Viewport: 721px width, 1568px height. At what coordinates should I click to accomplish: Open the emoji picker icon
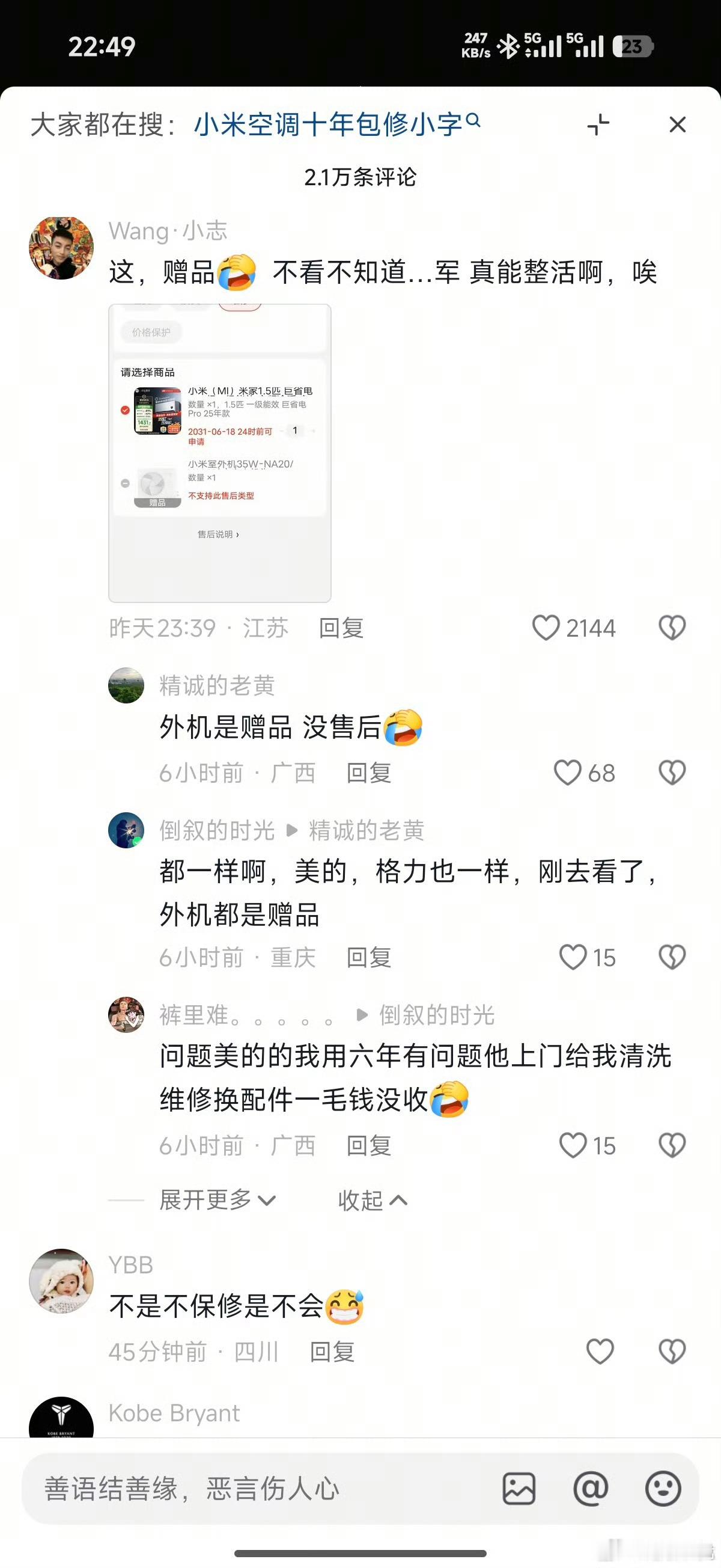663,1489
